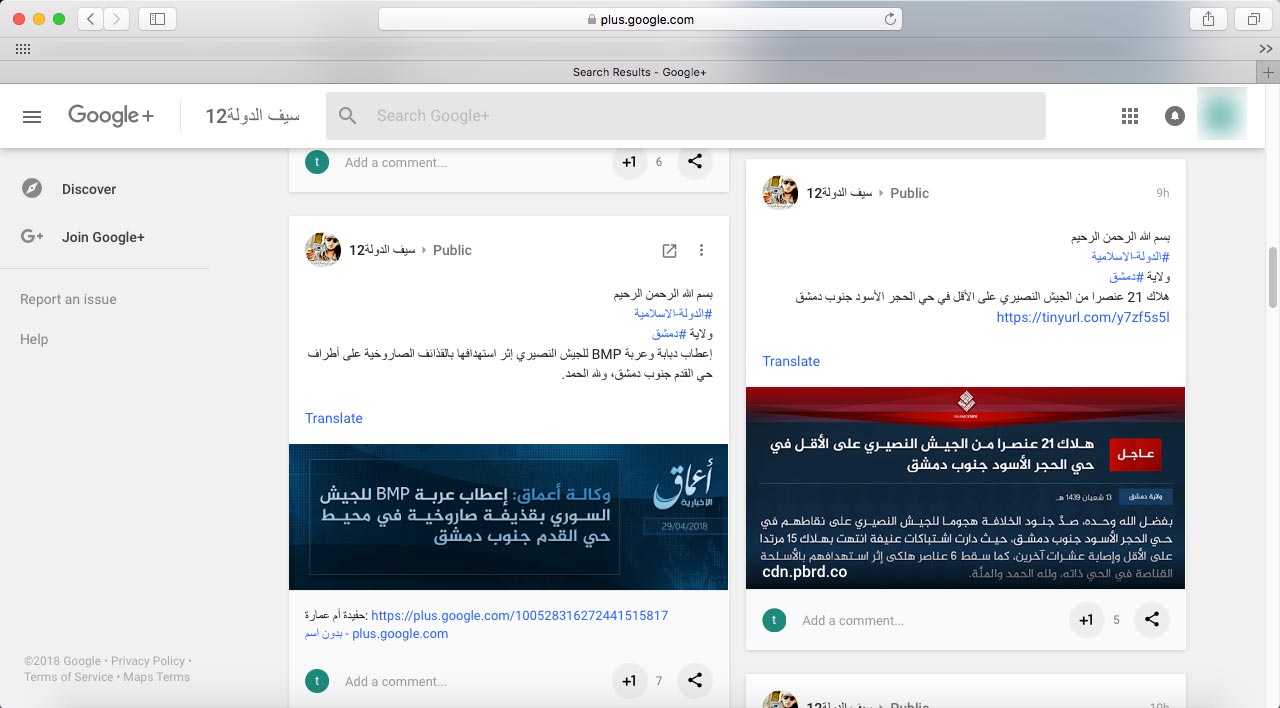Open the three-dot options menu on left post

tap(701, 250)
